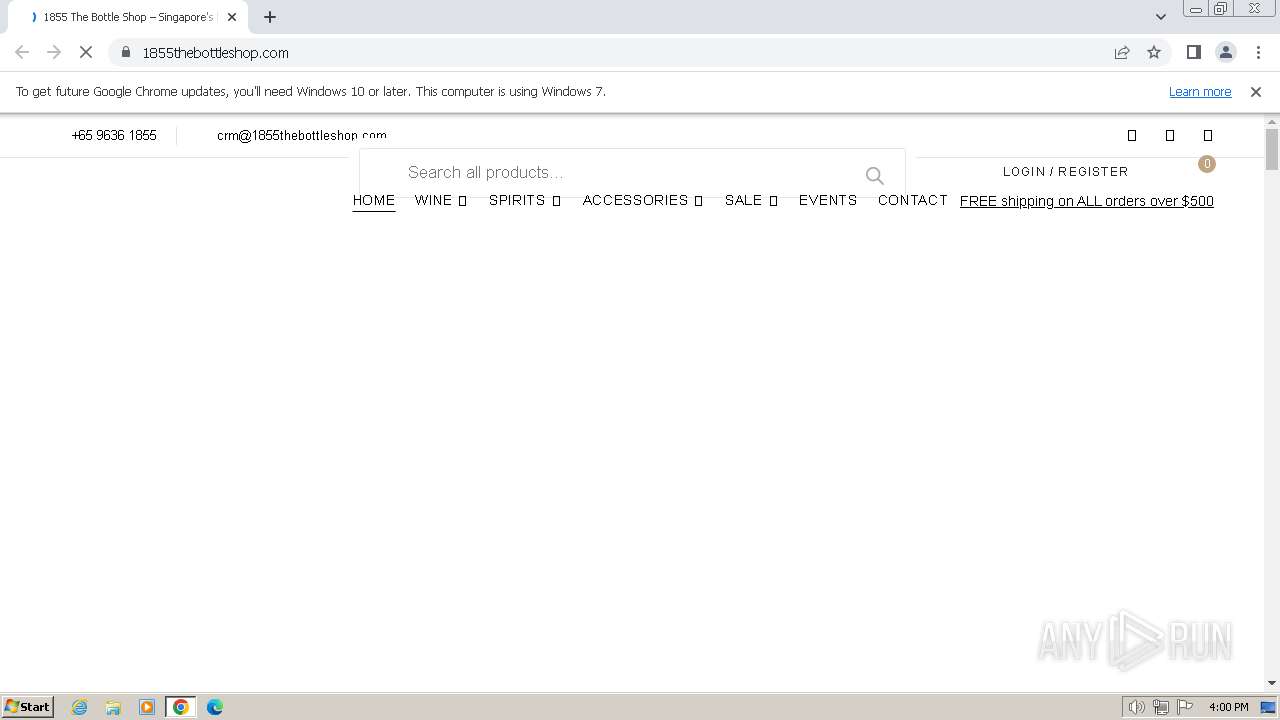Viewport: 1280px width, 720px height.
Task: Click the search magnifier icon
Action: (875, 176)
